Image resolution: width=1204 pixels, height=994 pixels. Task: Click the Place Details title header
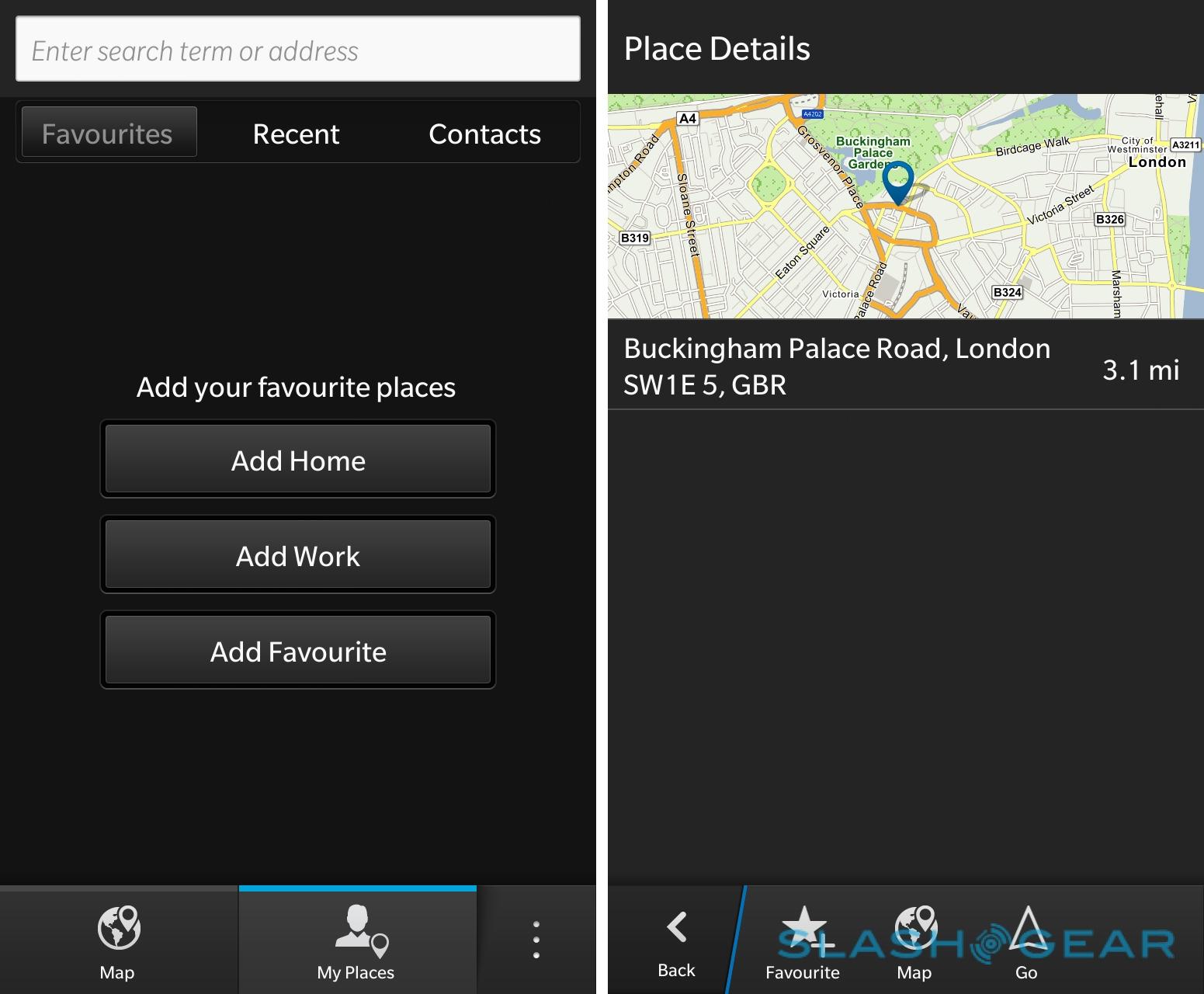(717, 48)
